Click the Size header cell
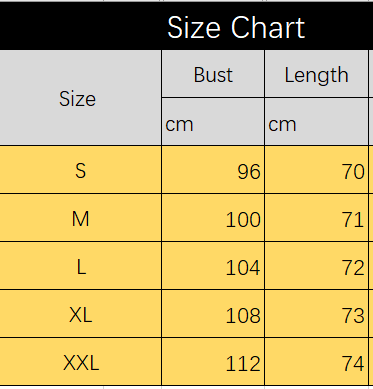The image size is (373, 389). tap(81, 98)
